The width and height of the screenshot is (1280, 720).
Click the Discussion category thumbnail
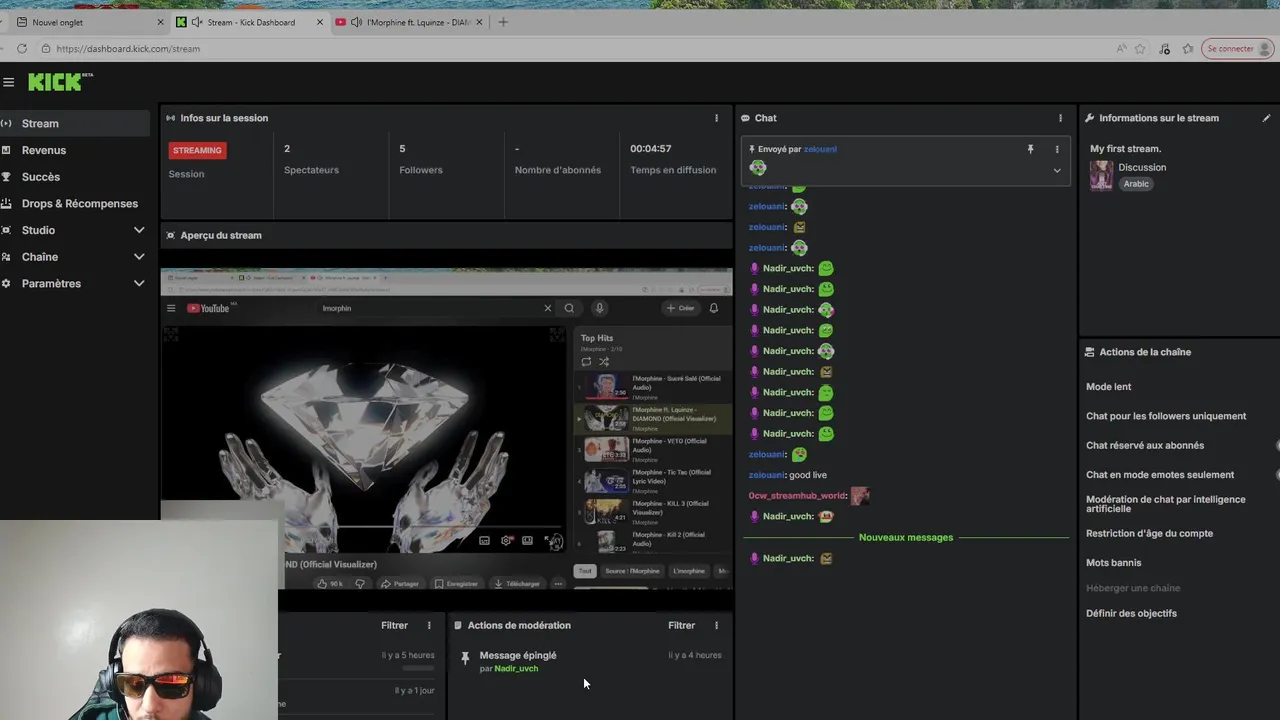tap(1101, 175)
